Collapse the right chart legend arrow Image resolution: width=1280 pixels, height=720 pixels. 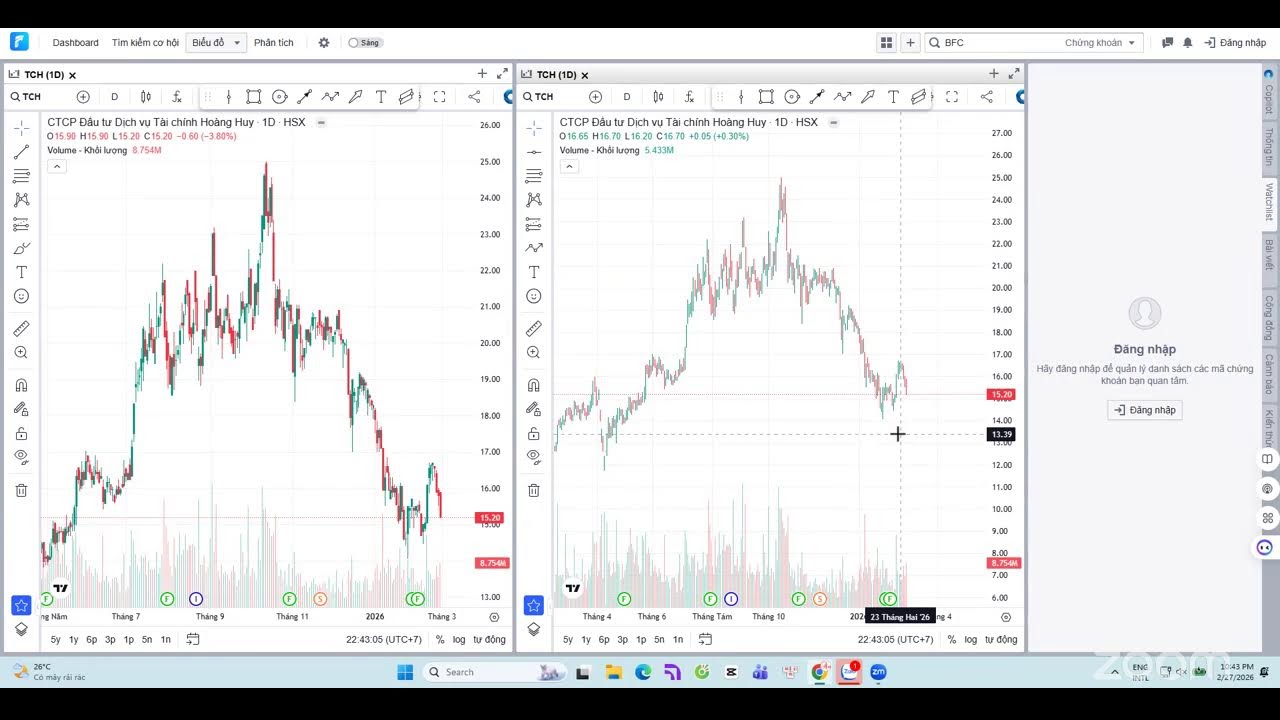[x=569, y=166]
